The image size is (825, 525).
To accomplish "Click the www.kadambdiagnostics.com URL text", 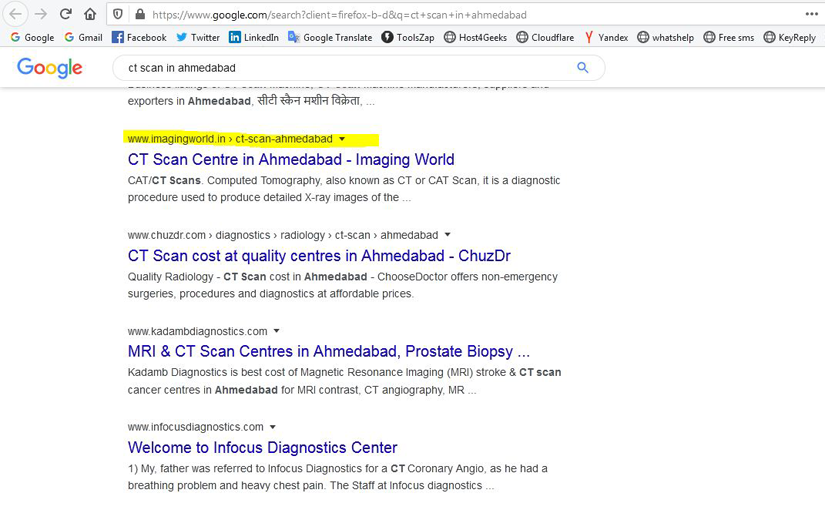I will click(x=197, y=331).
